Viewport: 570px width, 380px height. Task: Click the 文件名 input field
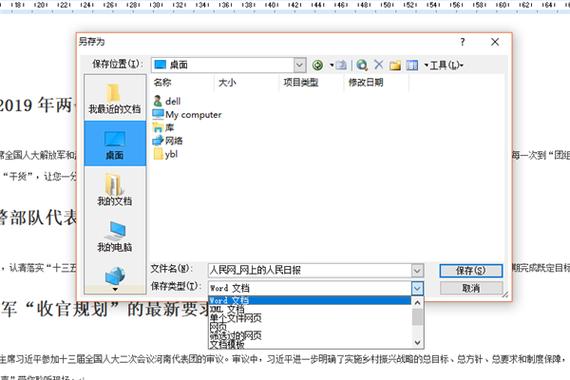310,270
